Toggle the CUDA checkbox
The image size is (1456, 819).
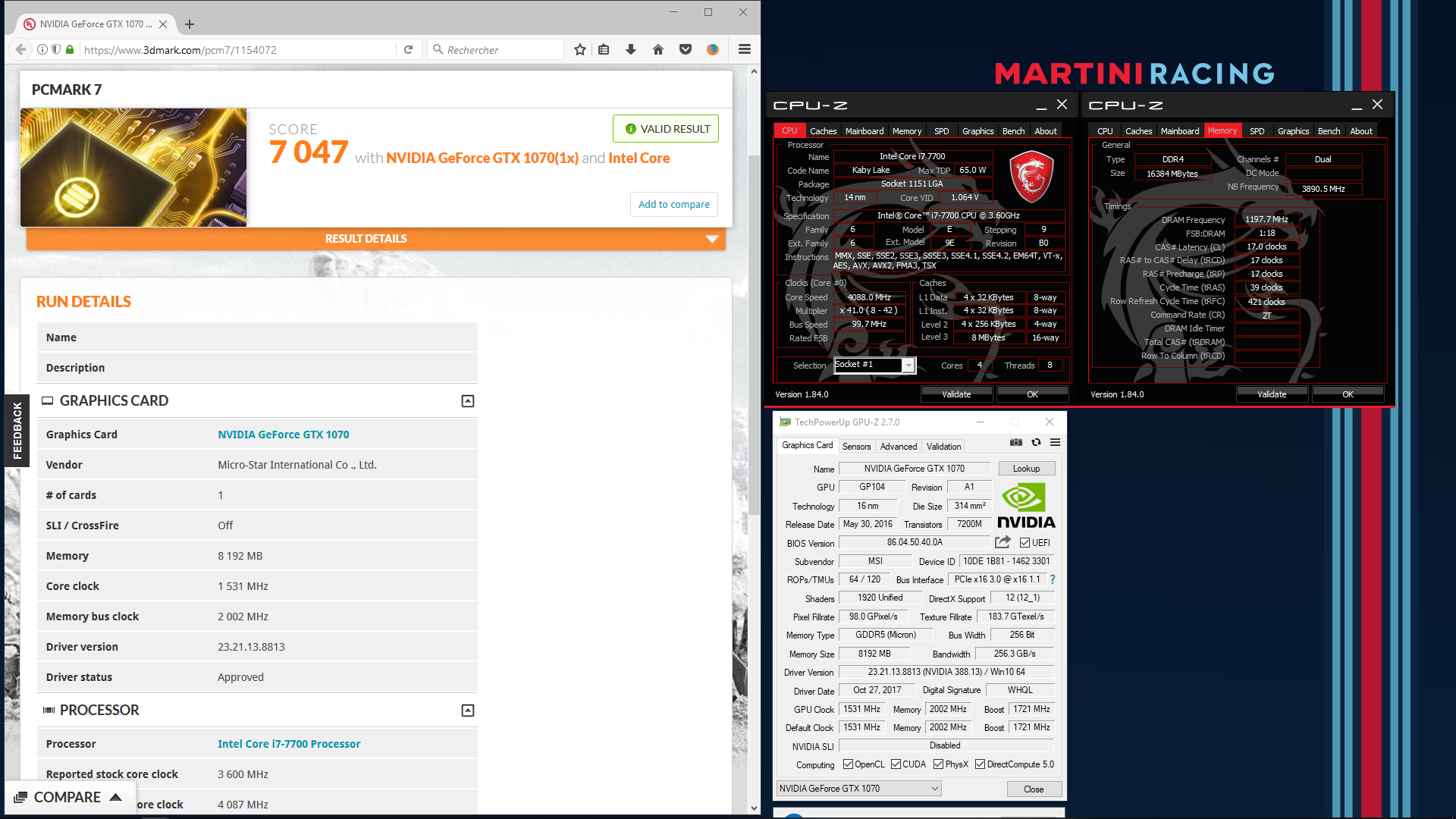click(896, 764)
